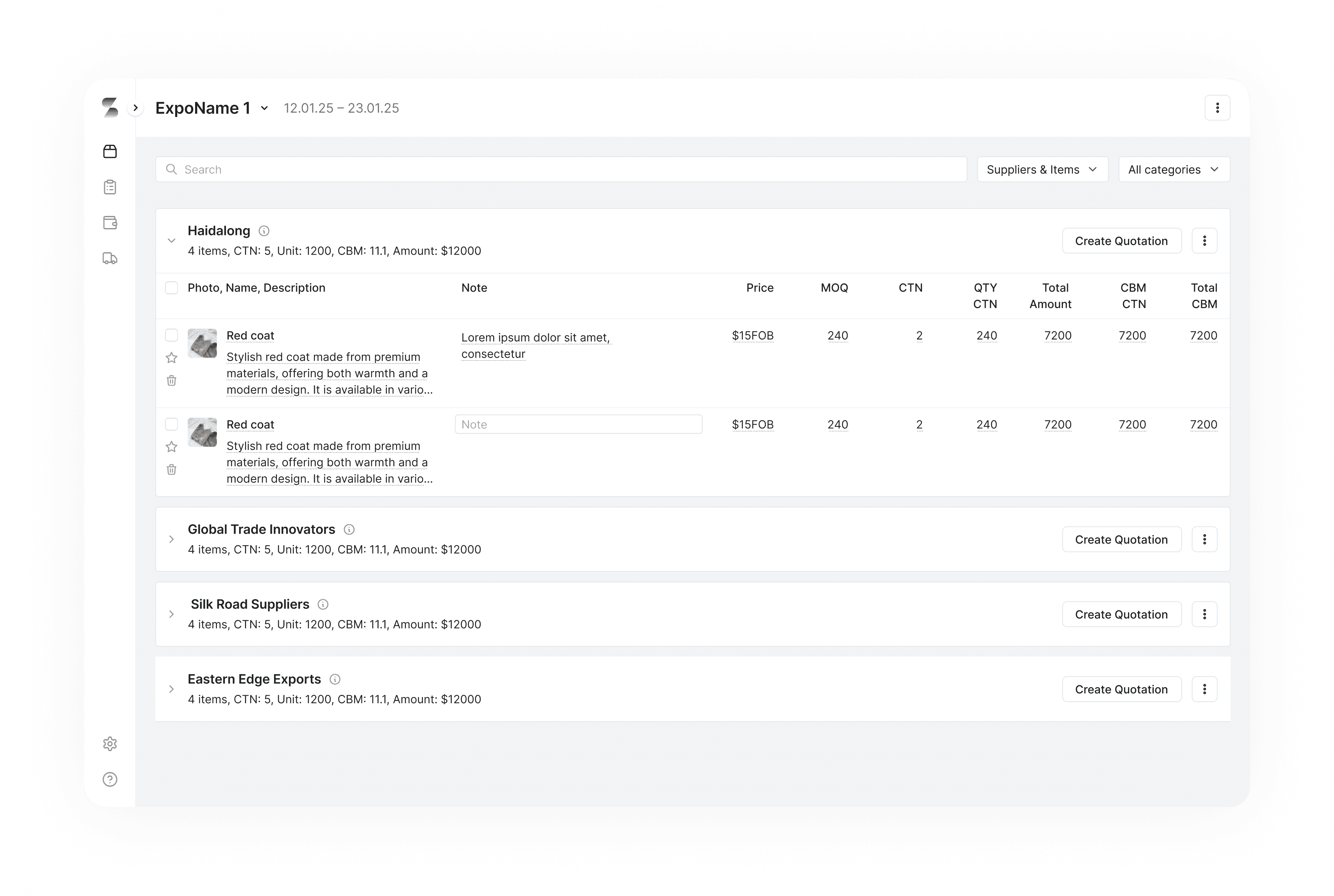Create Quotation for Eastern Edge Exports
Screen dimensions: 1334x896
click(1121, 689)
